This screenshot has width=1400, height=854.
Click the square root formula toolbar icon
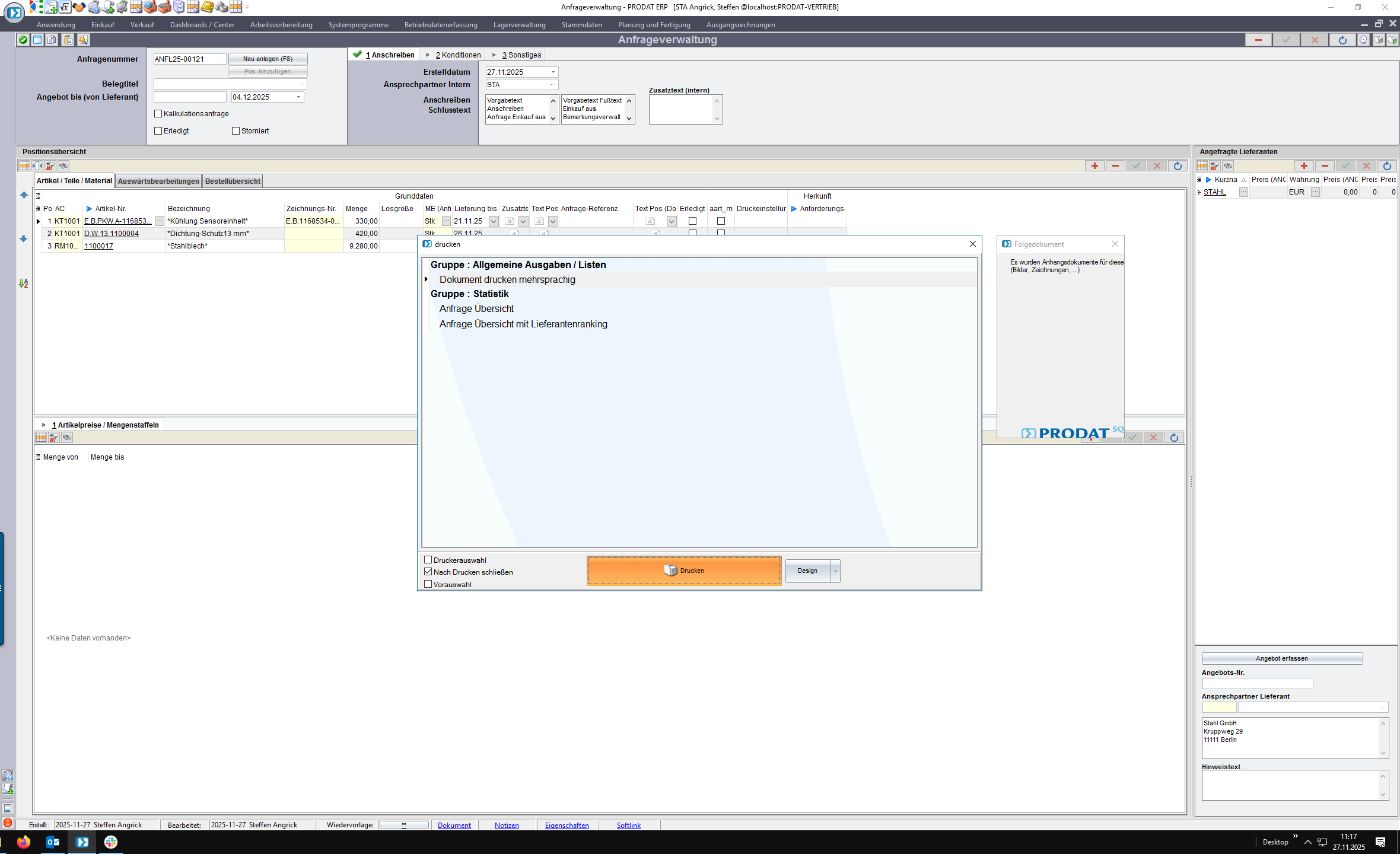point(65,7)
